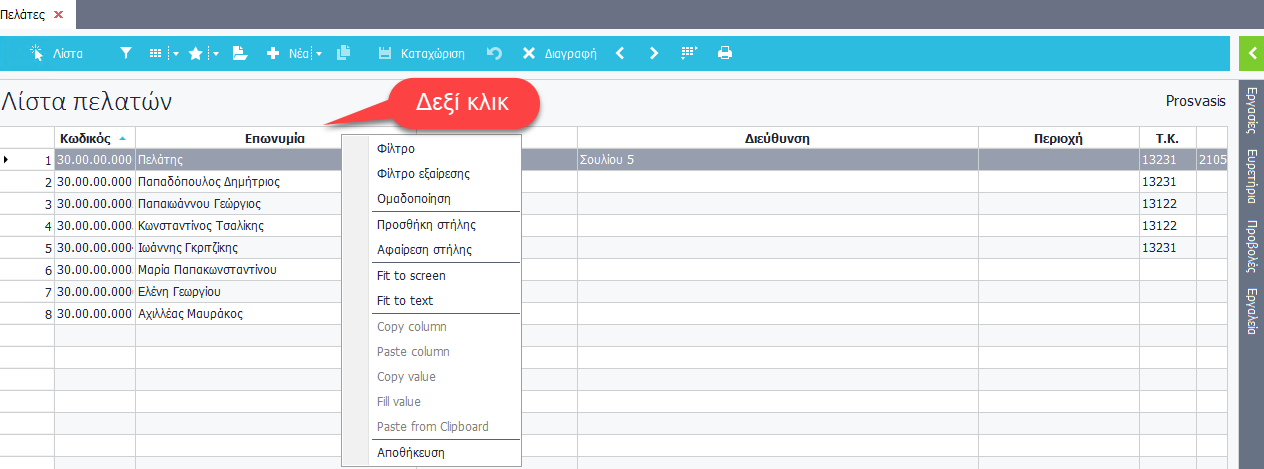Select Ομαδοποίηση in the context menu

[413, 199]
